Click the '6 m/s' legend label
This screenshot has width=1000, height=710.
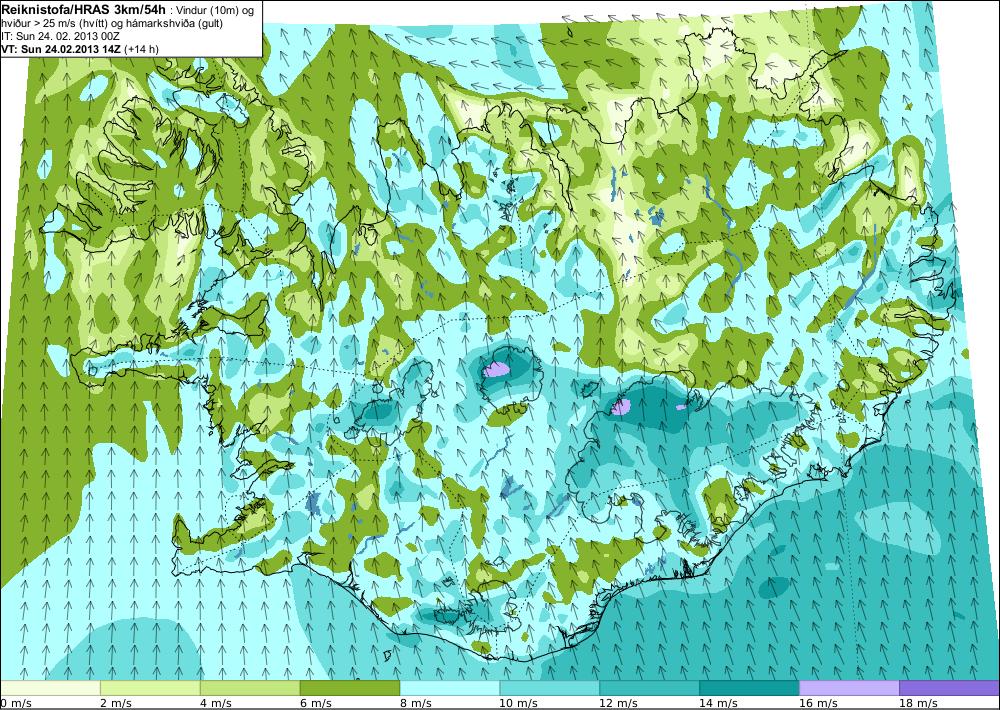point(316,703)
